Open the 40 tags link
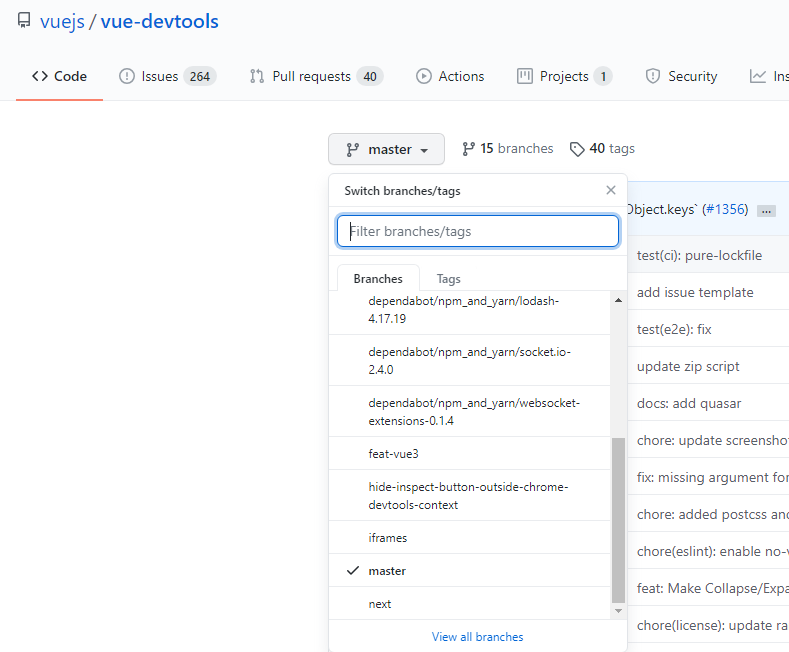Viewport: 789px width, 652px height. pyautogui.click(x=602, y=149)
